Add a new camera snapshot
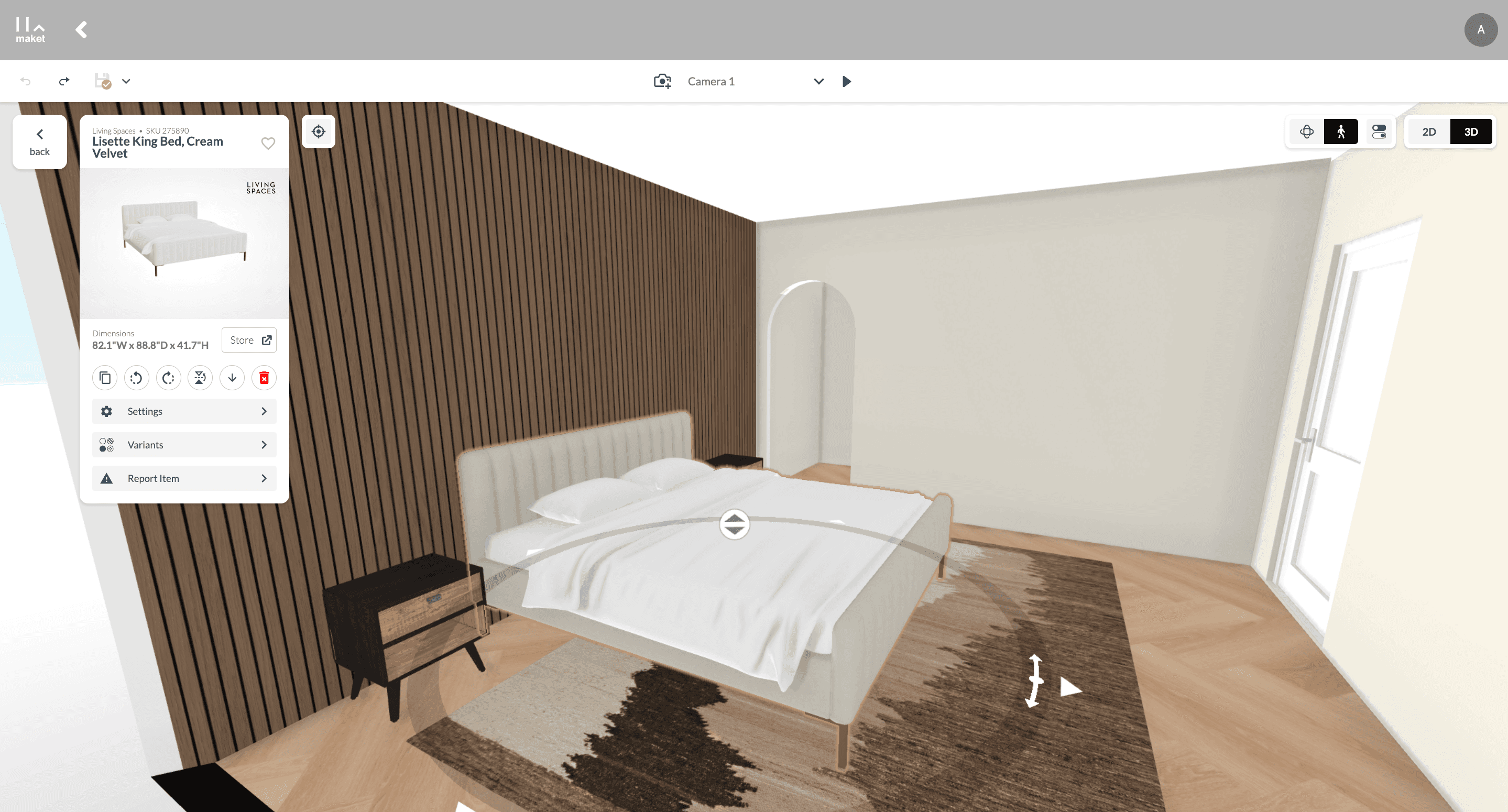1508x812 pixels. 662,81
